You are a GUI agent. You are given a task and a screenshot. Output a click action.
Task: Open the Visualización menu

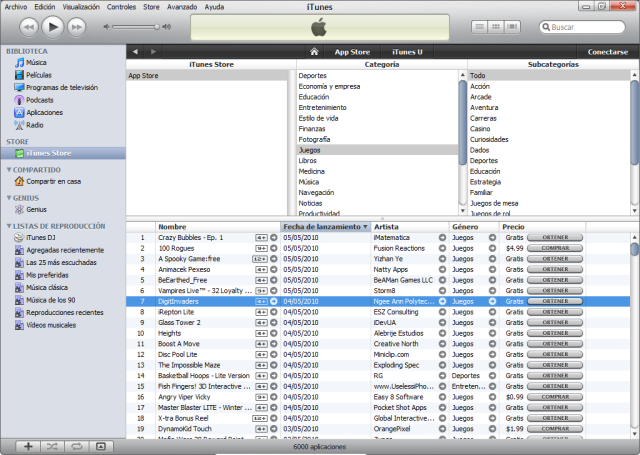pos(81,7)
